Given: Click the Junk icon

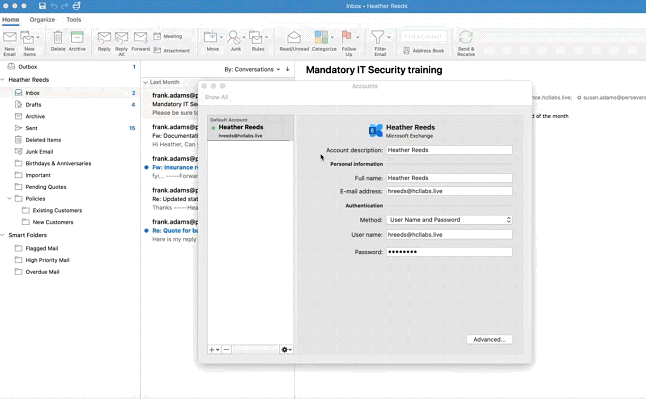Looking at the screenshot, I should pyautogui.click(x=234, y=38).
